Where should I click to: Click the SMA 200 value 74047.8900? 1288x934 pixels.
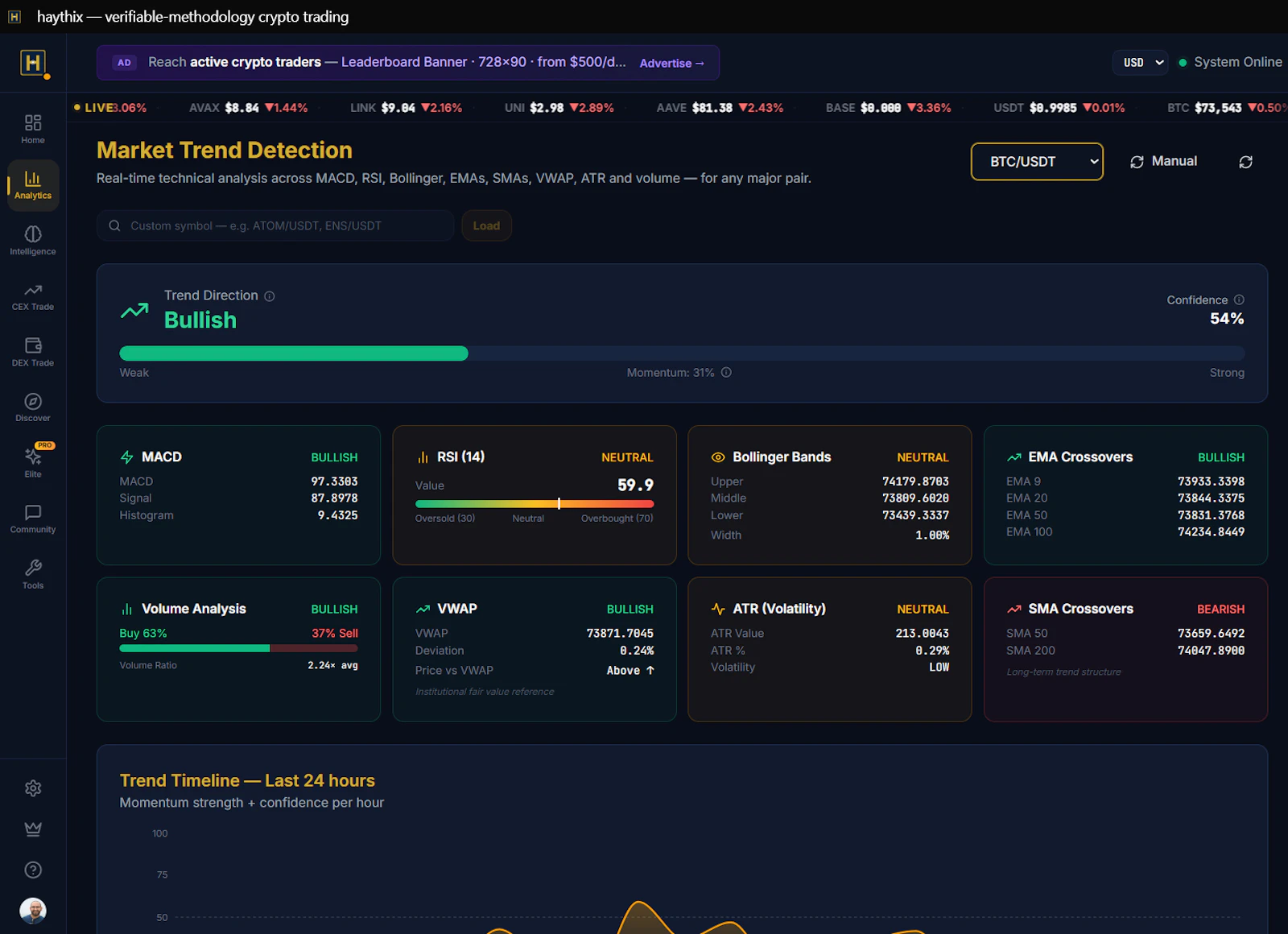[x=1211, y=650]
